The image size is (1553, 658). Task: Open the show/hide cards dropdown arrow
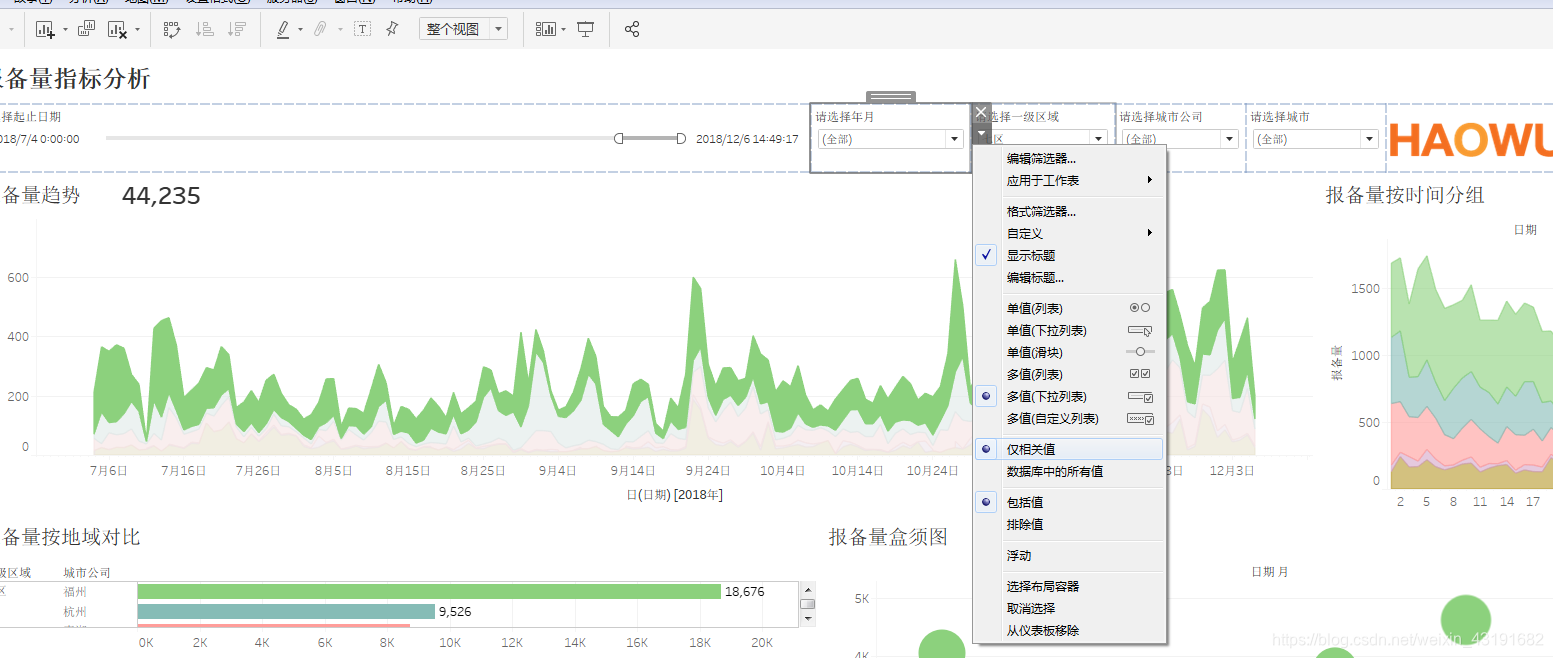564,30
